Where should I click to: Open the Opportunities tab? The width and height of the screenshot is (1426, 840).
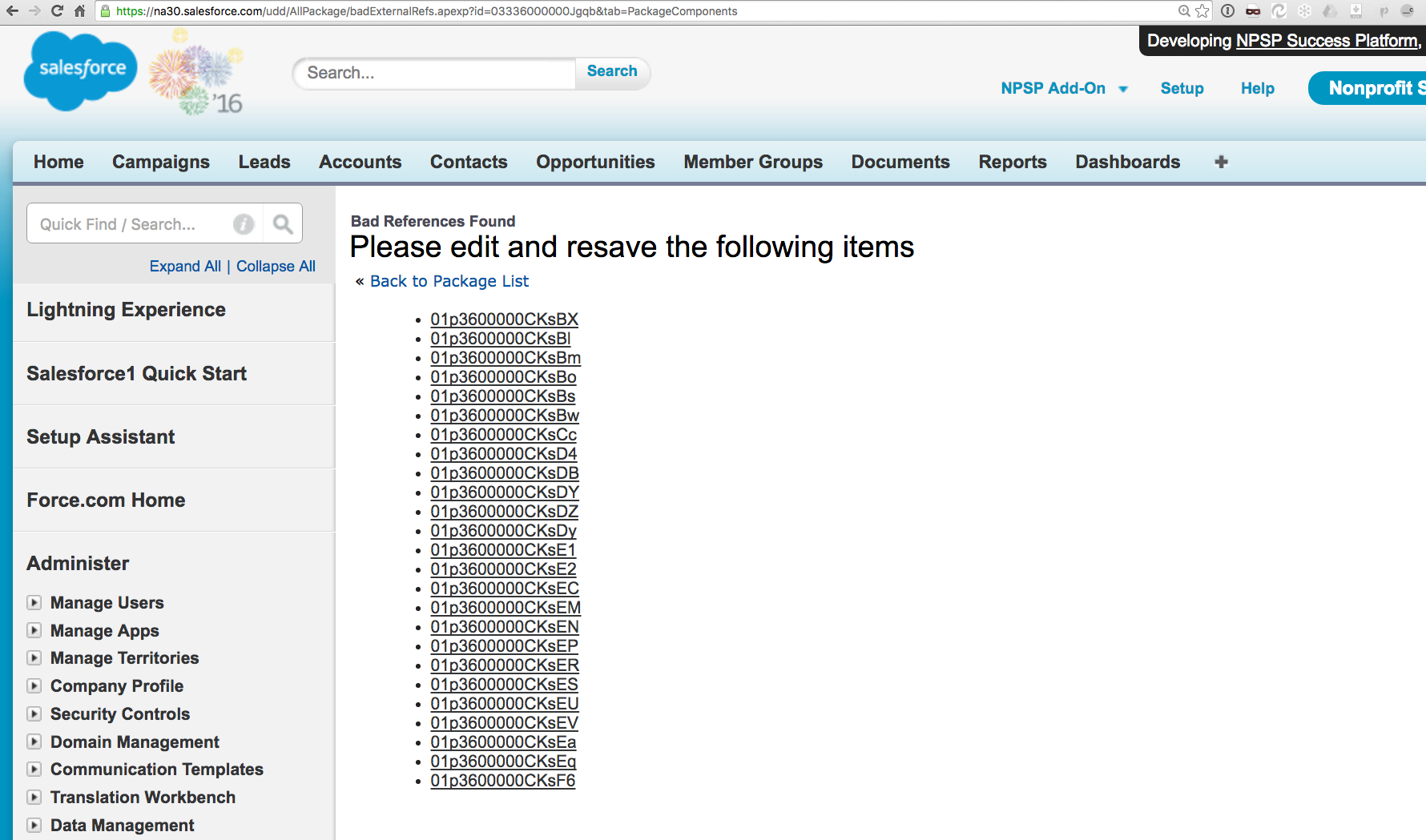click(x=595, y=162)
